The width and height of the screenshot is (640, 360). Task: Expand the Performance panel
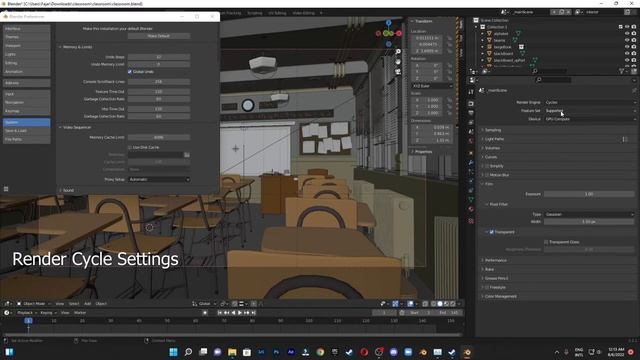point(496,260)
